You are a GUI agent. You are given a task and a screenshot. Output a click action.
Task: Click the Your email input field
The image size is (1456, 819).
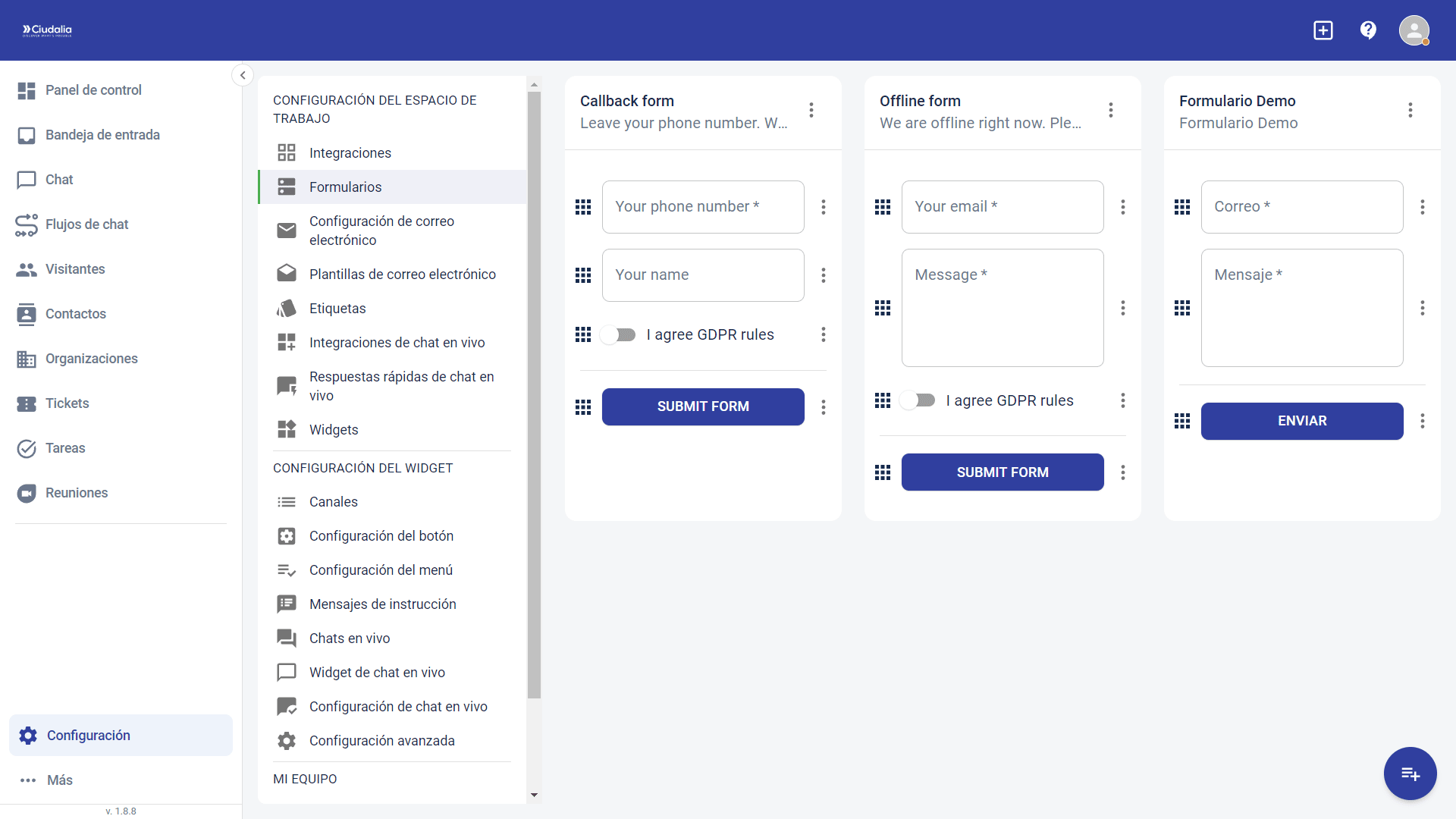1002,206
